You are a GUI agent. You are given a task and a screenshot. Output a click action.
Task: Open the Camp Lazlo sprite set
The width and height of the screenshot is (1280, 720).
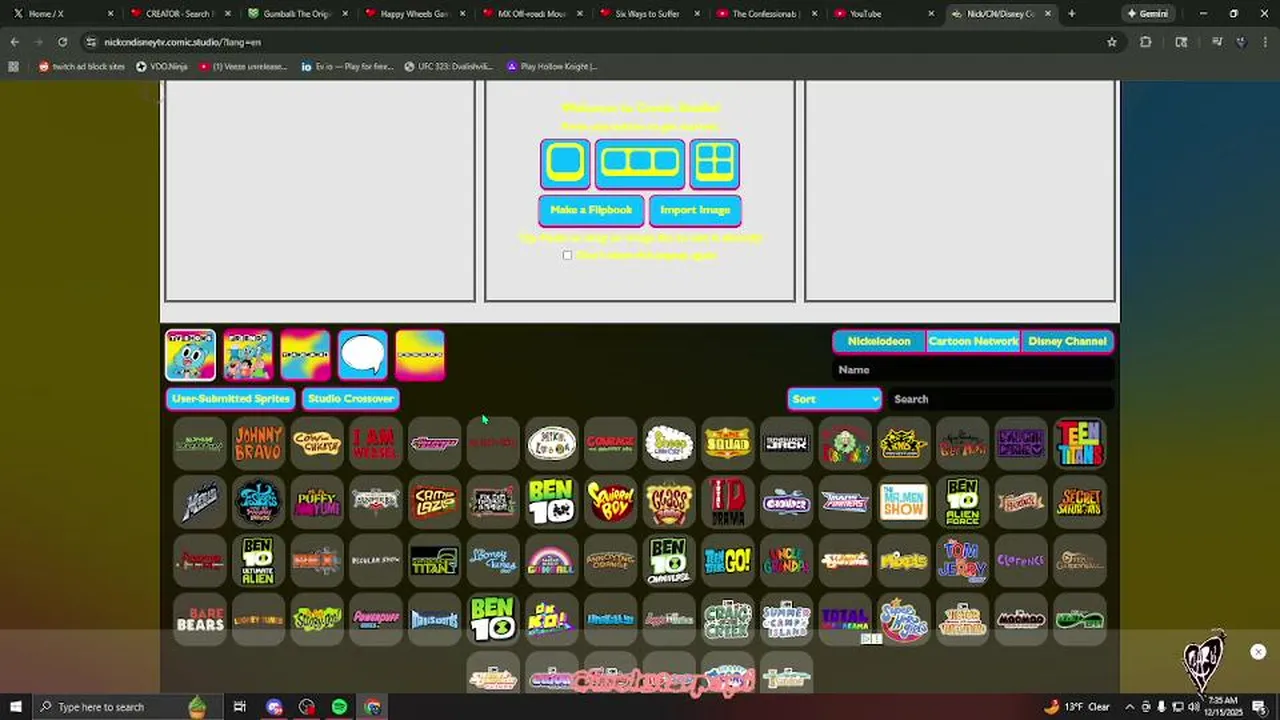pos(434,502)
